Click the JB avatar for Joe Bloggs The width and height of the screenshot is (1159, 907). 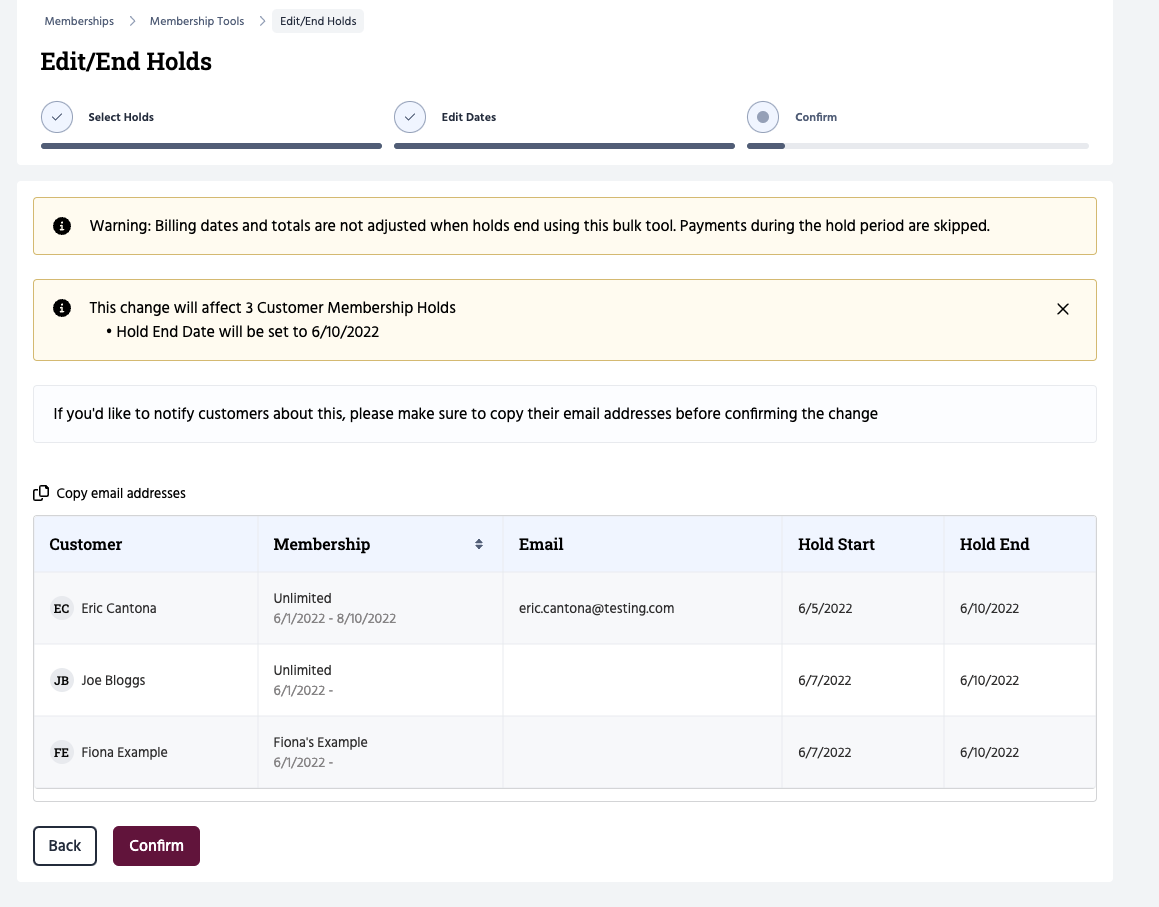(62, 680)
